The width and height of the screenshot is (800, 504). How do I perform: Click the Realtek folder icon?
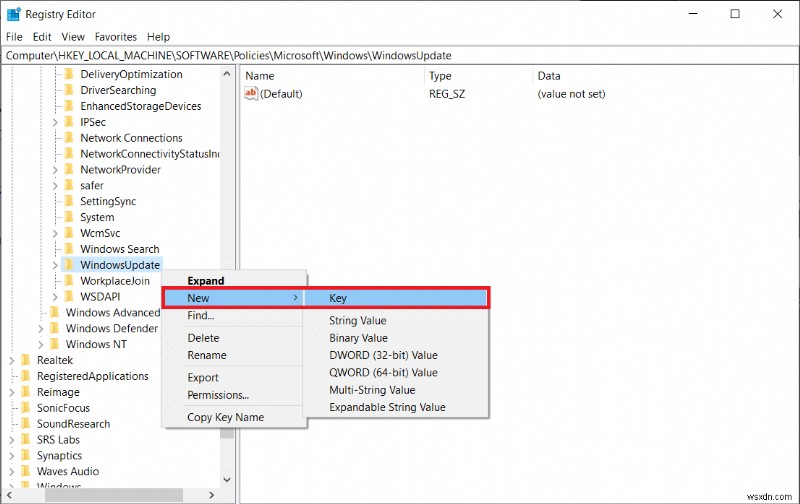(26, 360)
